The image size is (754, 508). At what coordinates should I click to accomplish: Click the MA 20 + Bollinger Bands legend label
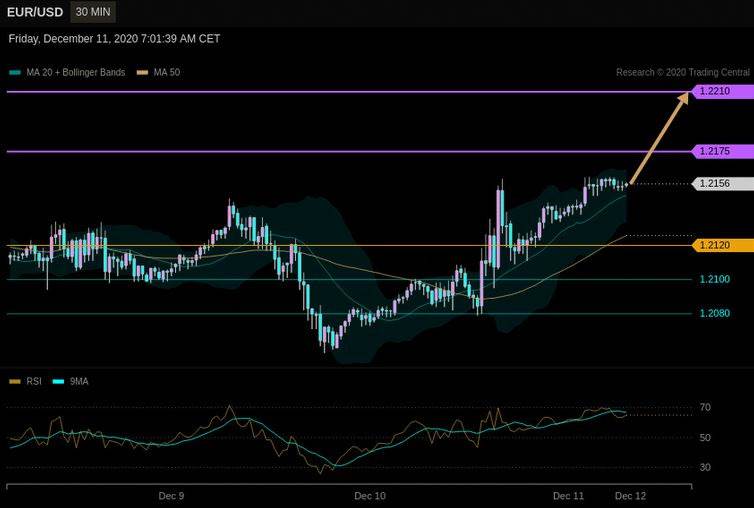[75, 73]
